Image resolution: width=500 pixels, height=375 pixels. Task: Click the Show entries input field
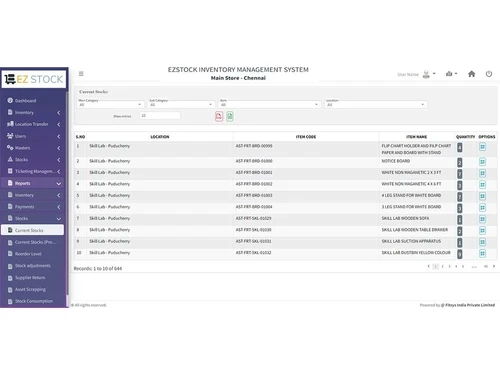160,116
